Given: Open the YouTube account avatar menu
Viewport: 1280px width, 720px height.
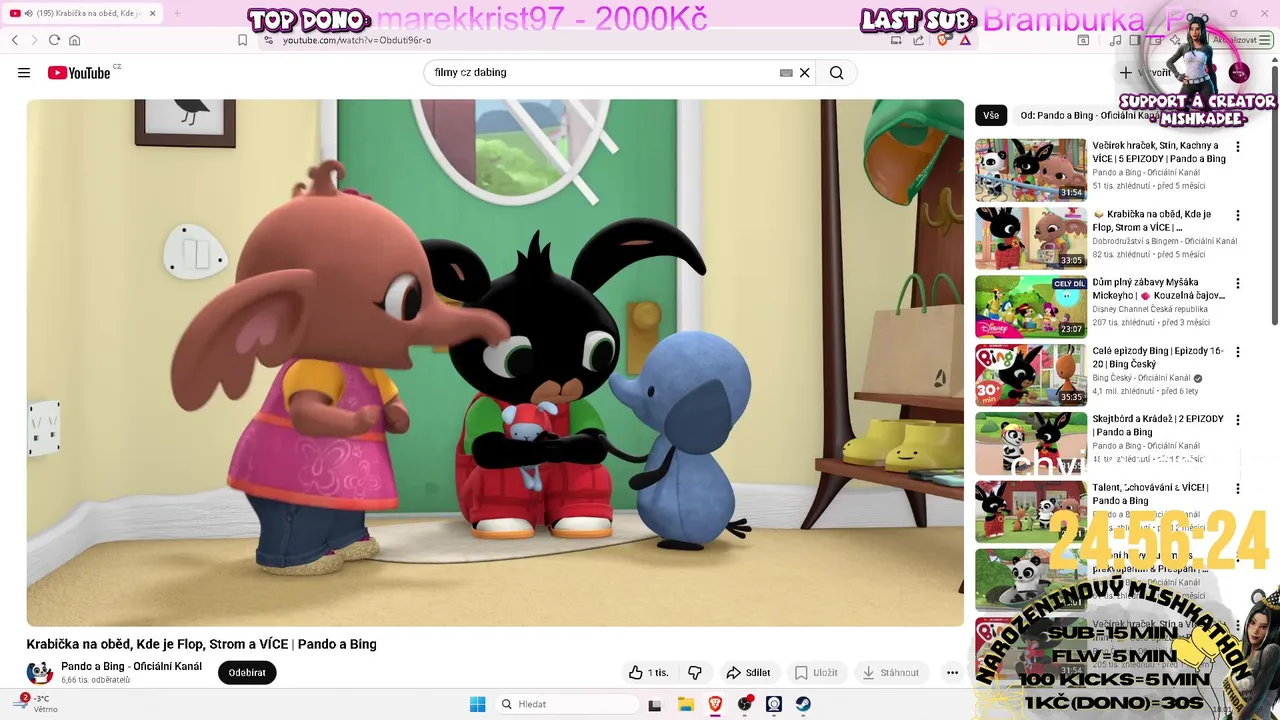Looking at the screenshot, I should tap(1239, 73).
